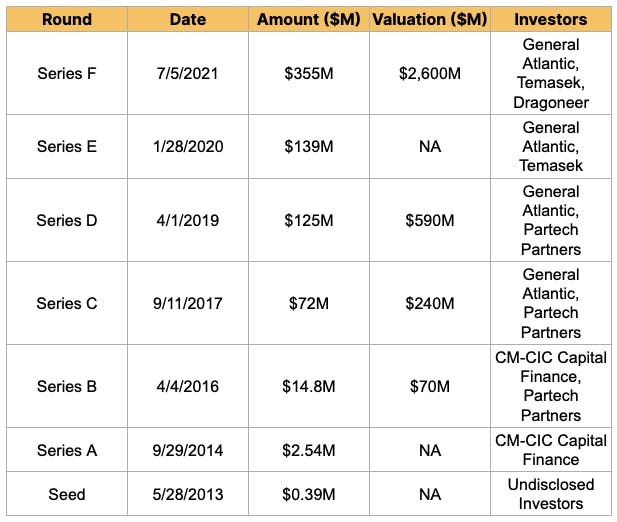
Task: Click the Undisclosed Investors cell
Action: click(550, 494)
